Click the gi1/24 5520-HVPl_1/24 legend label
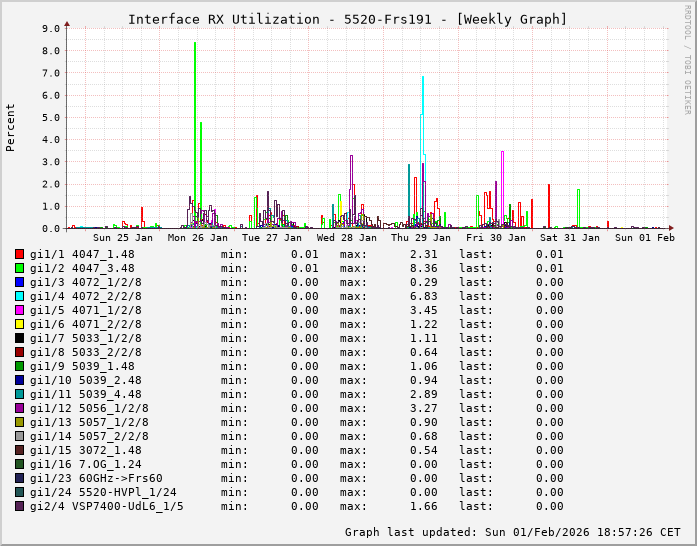 click(103, 492)
